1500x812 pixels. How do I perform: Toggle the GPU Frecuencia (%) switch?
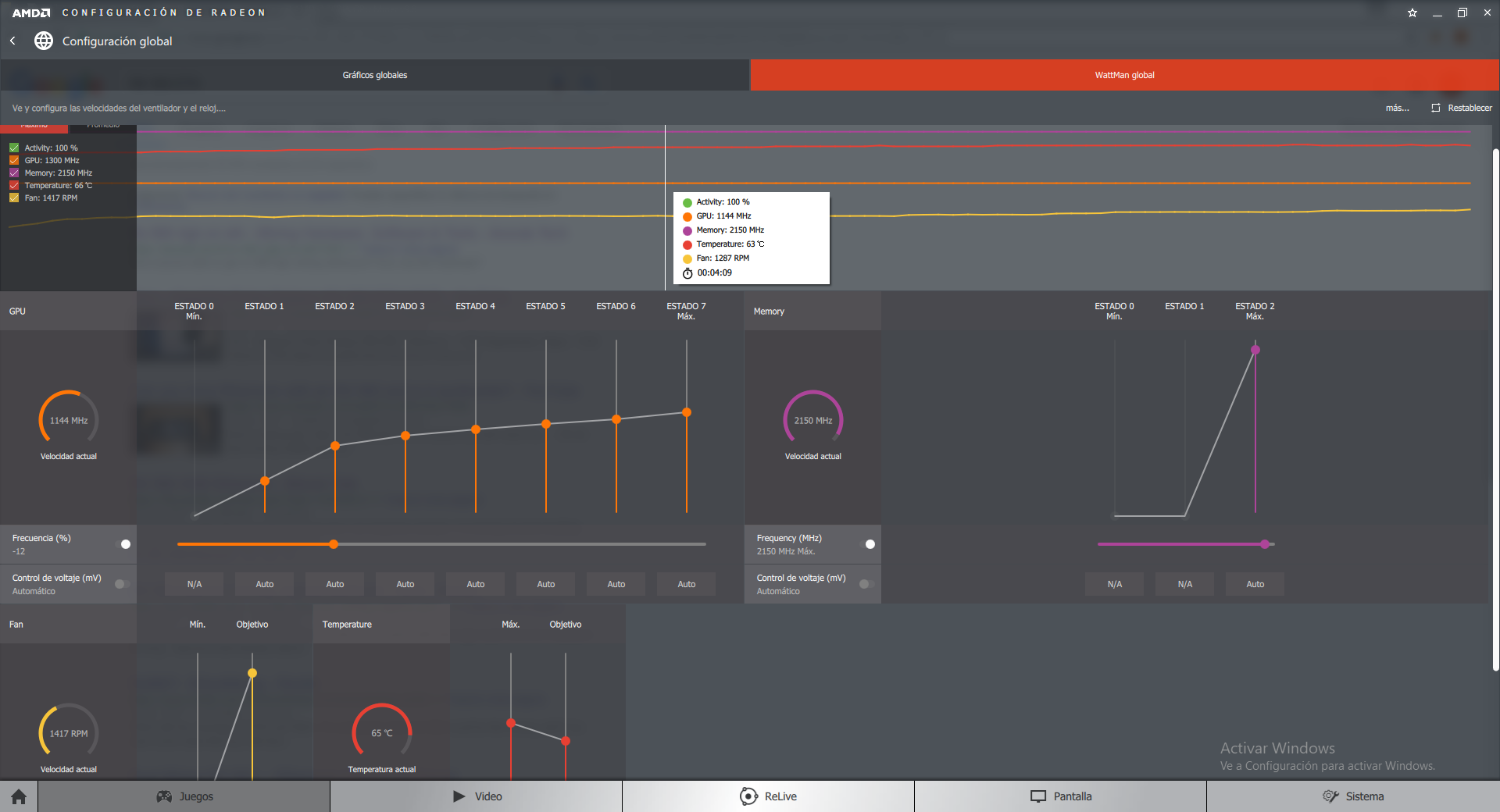(x=123, y=544)
